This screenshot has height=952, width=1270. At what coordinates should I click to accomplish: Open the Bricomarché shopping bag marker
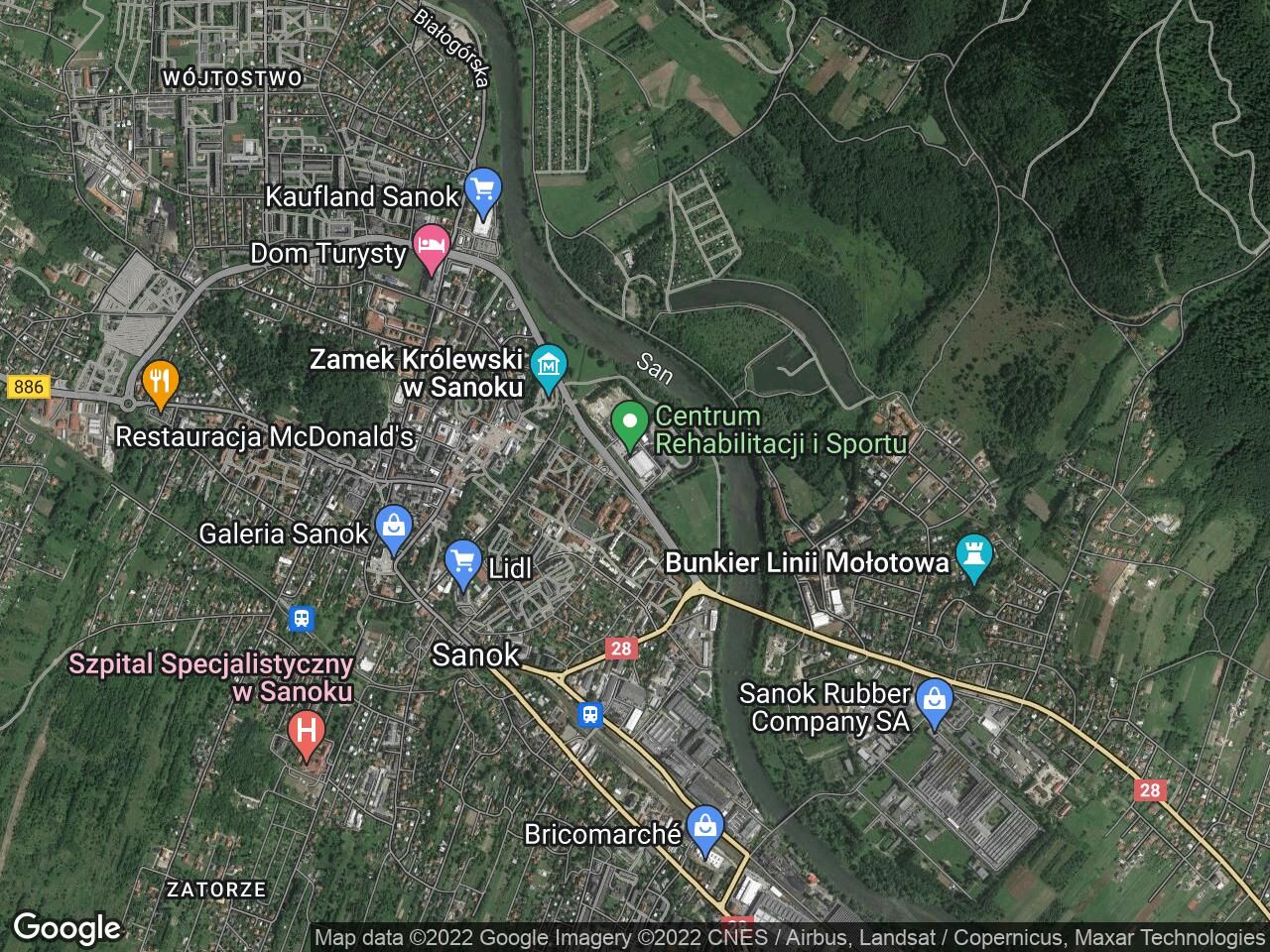(705, 830)
